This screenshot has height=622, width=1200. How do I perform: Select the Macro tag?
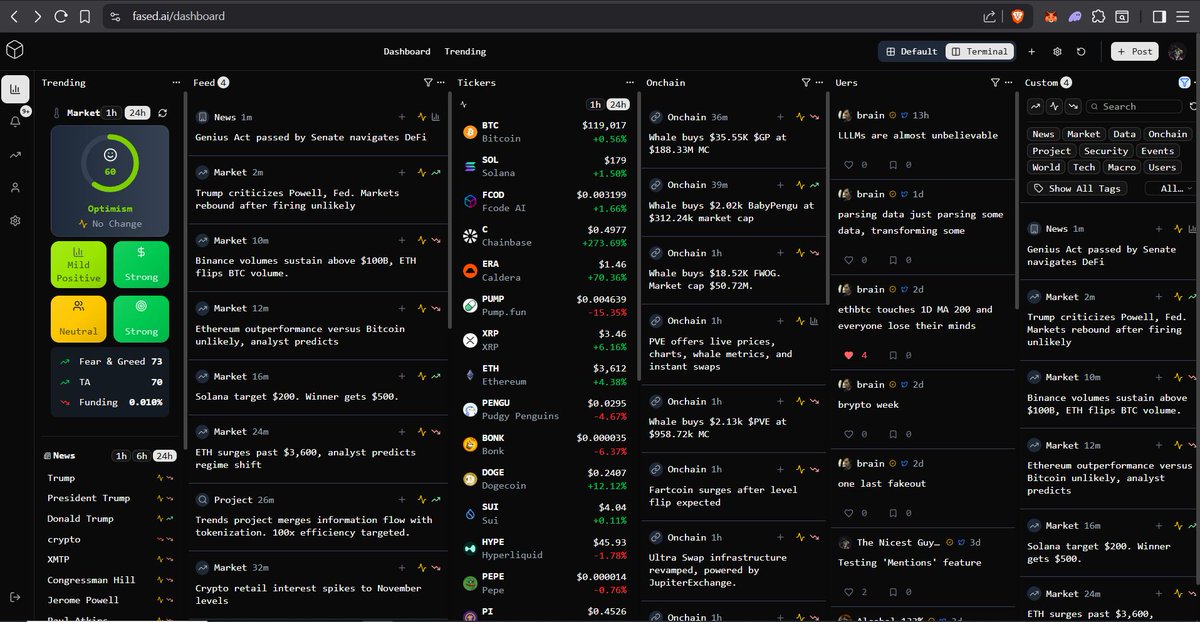coord(1121,167)
